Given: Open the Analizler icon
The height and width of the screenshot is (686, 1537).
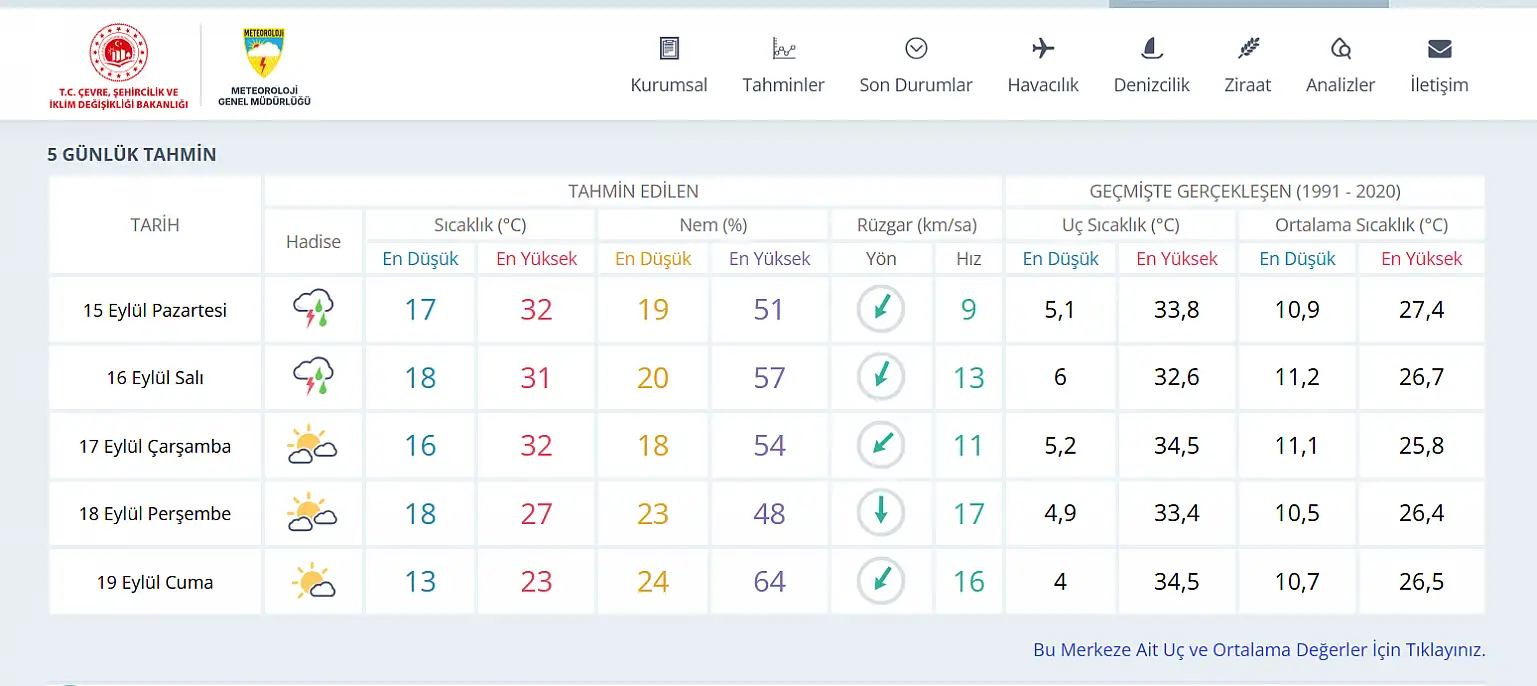Looking at the screenshot, I should tap(1340, 48).
